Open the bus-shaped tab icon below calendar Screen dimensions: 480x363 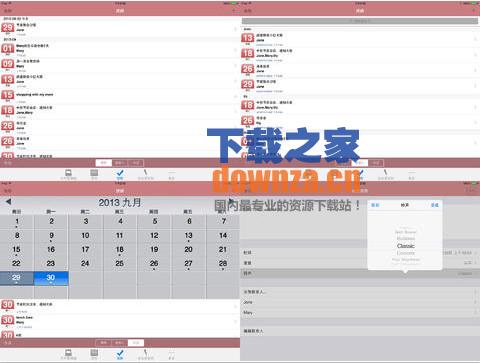coord(69,353)
